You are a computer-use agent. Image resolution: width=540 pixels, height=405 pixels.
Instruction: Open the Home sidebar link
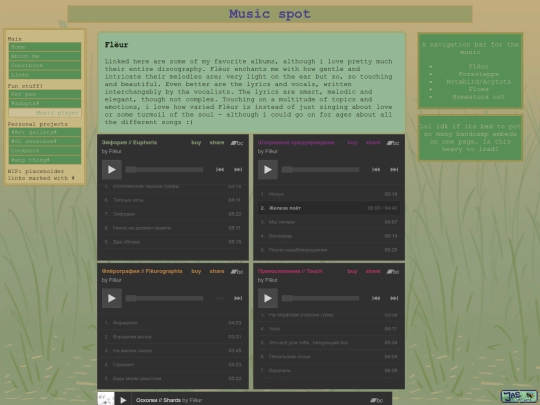(45, 47)
